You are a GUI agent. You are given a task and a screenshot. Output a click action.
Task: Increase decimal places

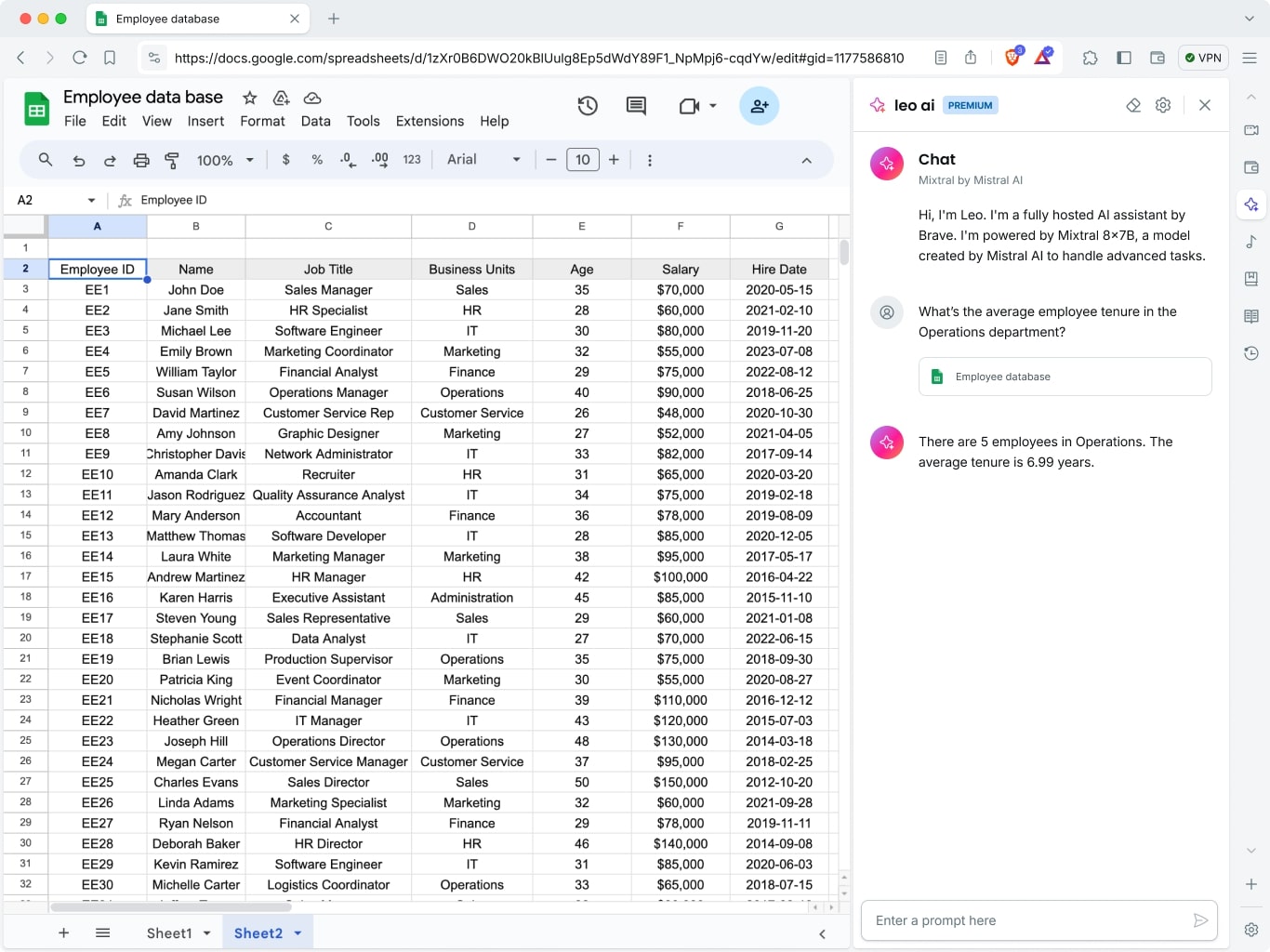tap(379, 160)
